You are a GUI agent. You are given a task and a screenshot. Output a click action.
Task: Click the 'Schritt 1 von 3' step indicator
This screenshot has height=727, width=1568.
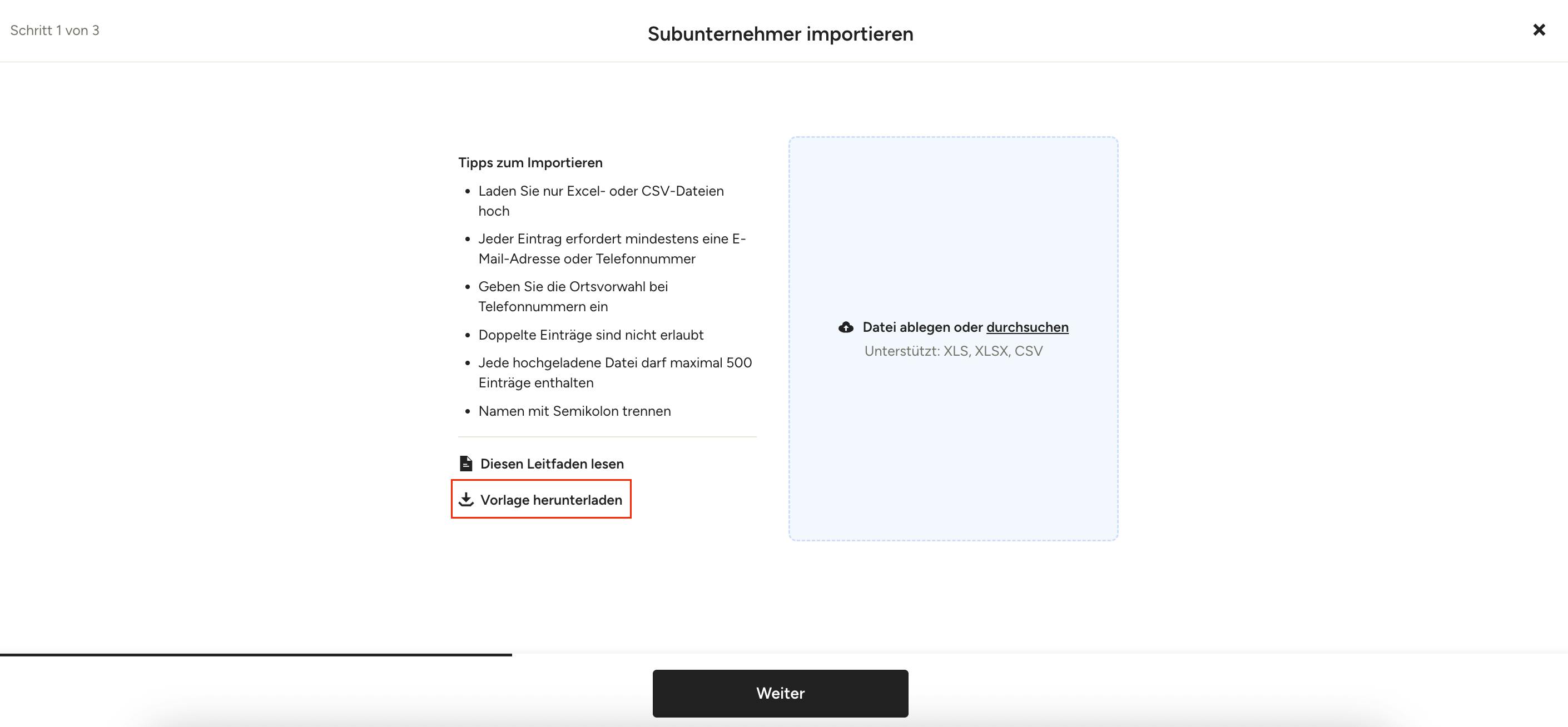point(55,31)
